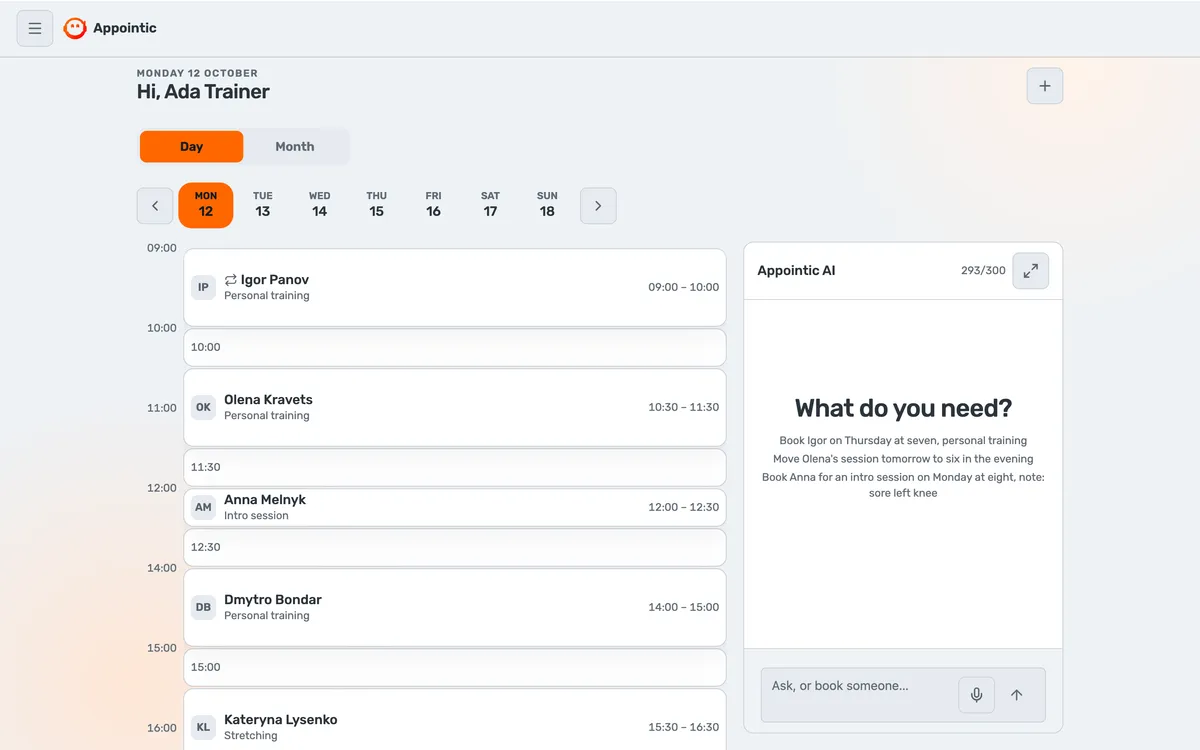Viewport: 1200px width, 750px height.
Task: Open the empty 12:30 time slot
Action: (x=455, y=547)
